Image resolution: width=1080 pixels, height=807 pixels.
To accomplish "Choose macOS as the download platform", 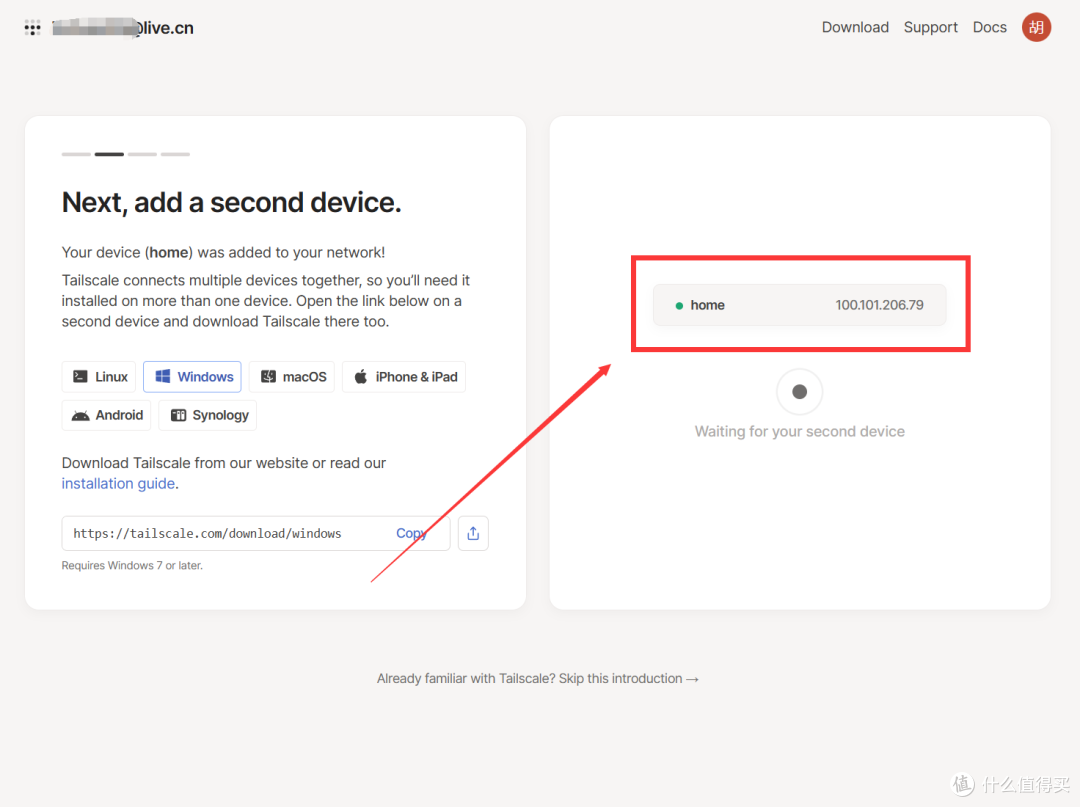I will tap(292, 377).
